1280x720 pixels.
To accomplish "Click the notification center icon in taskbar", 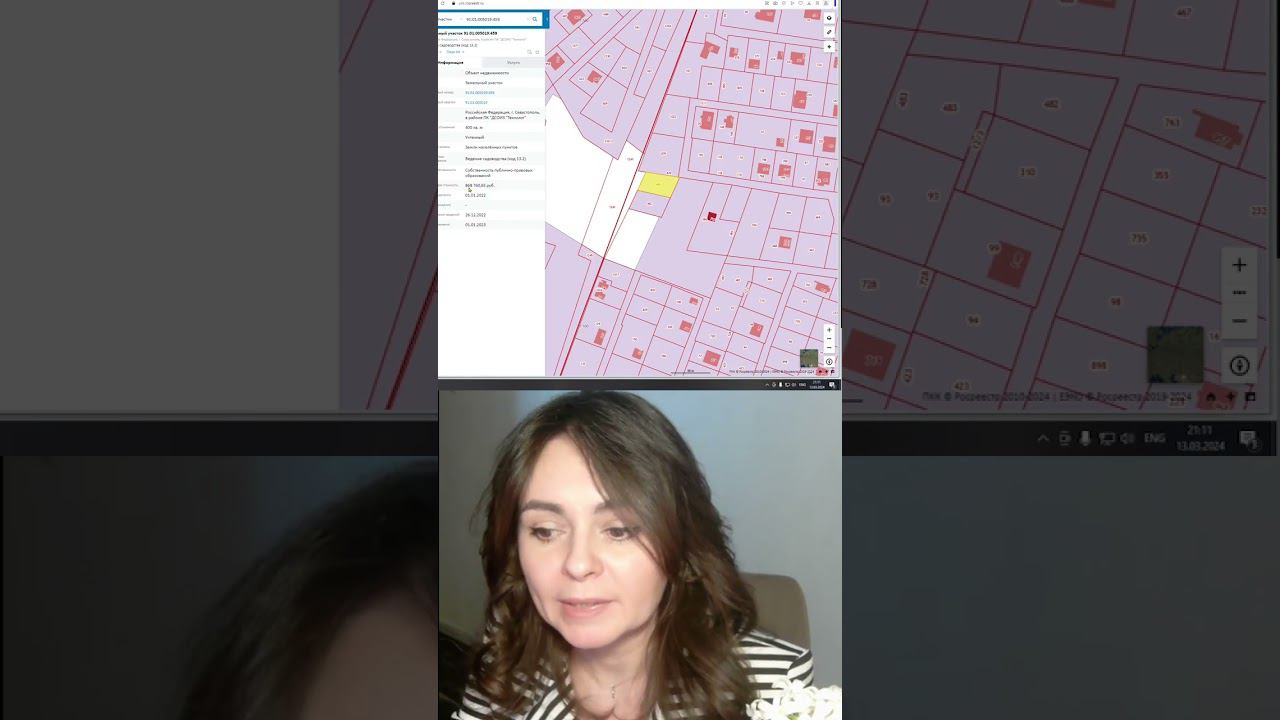I will pos(832,385).
